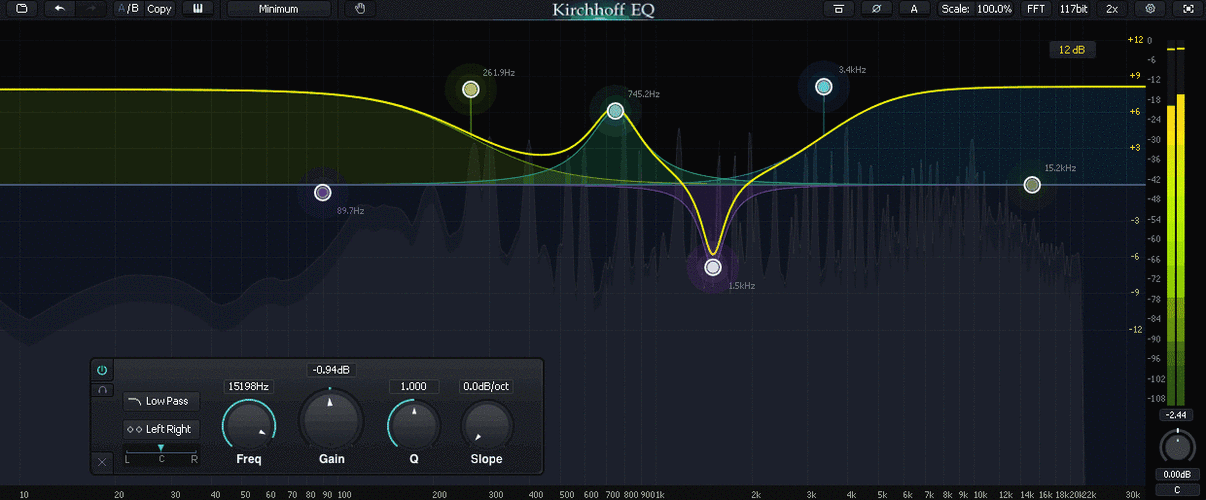Open the settings gear icon
Viewport: 1206px width, 500px height.
1150,9
